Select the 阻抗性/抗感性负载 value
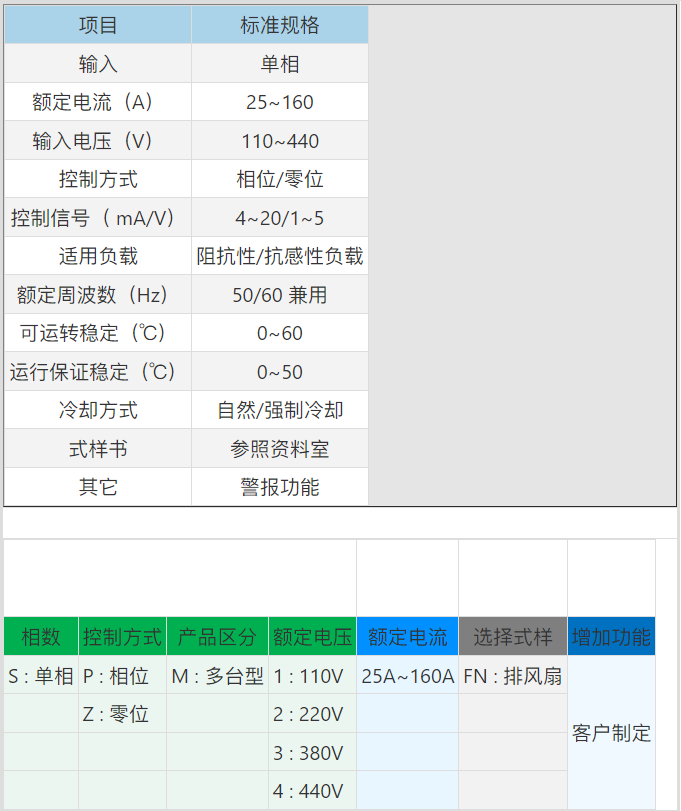The height and width of the screenshot is (811, 681). (280, 256)
